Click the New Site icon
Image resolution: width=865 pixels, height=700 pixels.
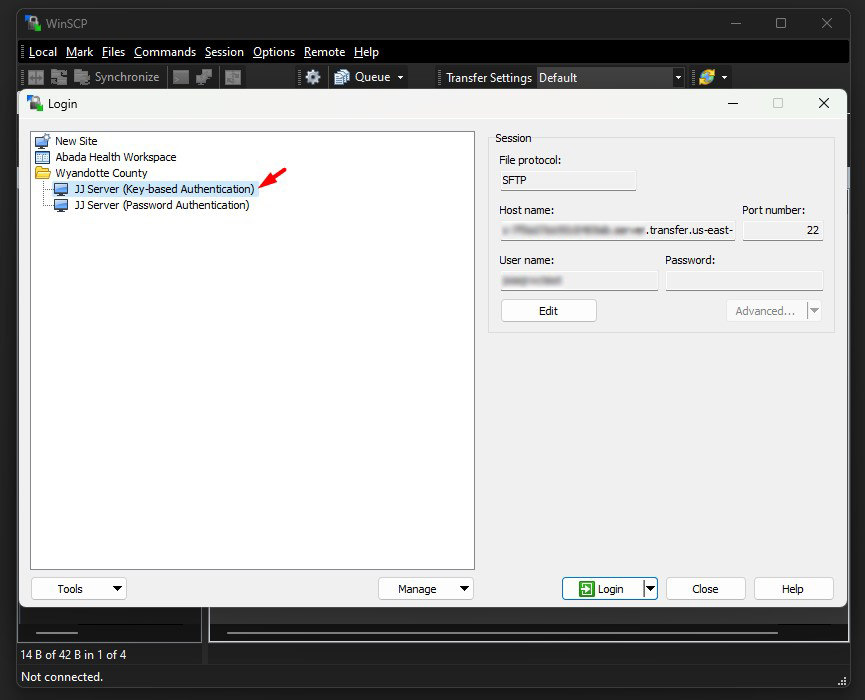(x=42, y=141)
